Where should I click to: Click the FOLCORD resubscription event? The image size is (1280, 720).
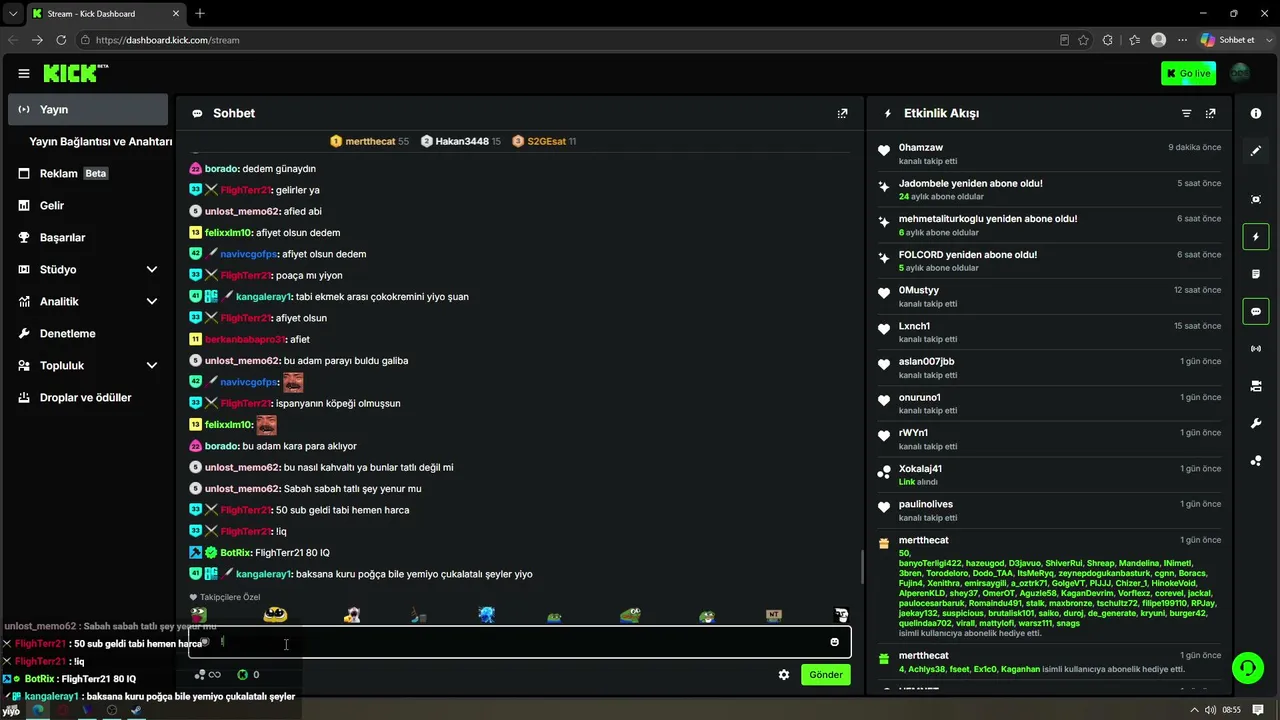pyautogui.click(x=1049, y=261)
